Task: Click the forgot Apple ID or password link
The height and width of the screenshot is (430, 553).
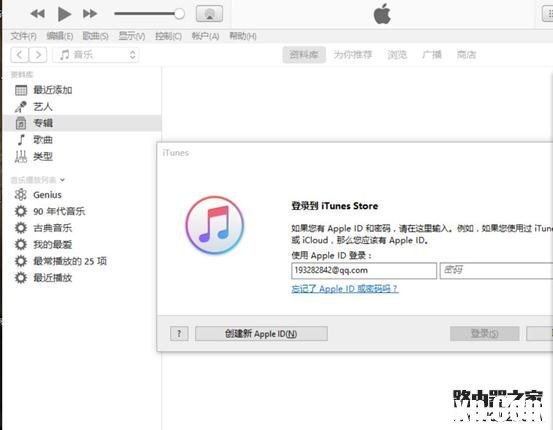Action: 345,289
